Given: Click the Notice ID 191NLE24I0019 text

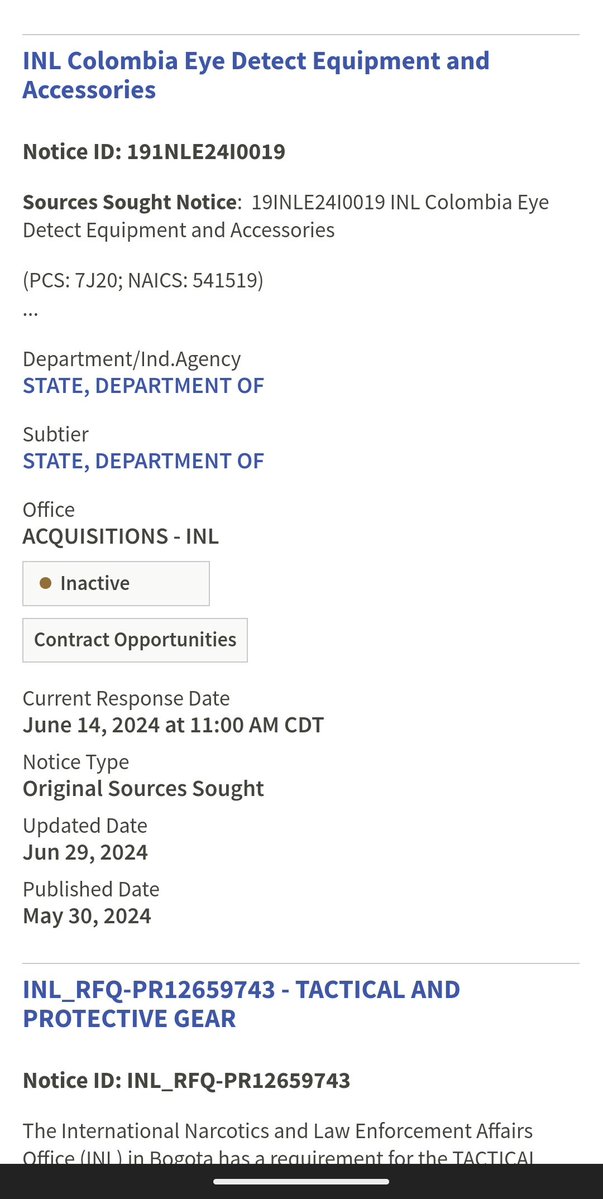Looking at the screenshot, I should point(154,152).
